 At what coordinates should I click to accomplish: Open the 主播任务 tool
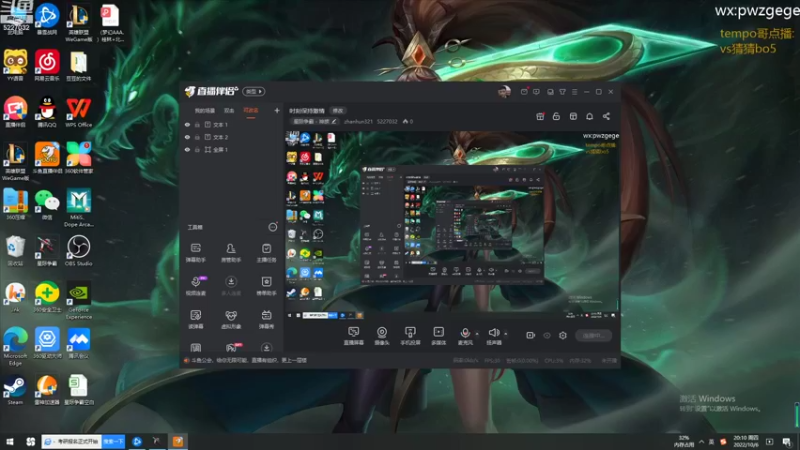click(x=266, y=253)
